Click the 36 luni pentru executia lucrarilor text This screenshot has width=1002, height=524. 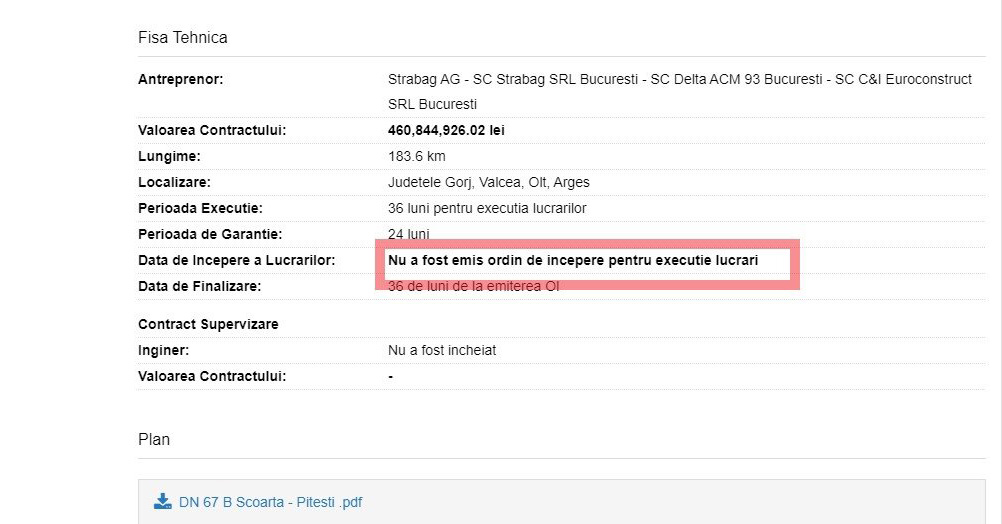click(487, 208)
